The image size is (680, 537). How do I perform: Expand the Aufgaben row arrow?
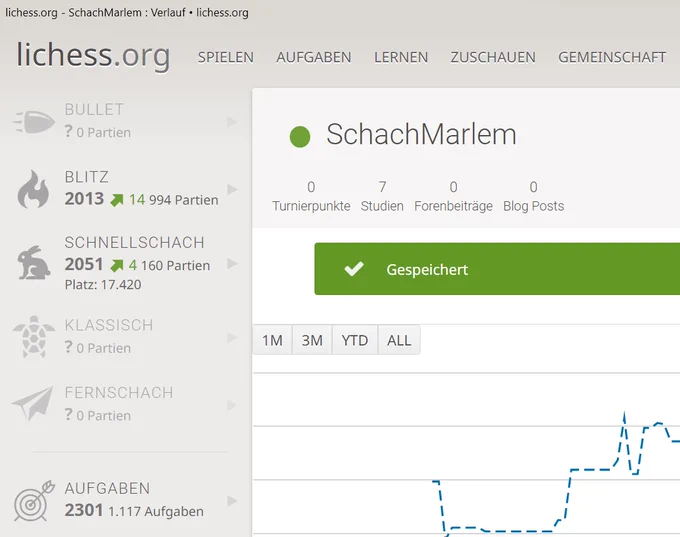[232, 501]
